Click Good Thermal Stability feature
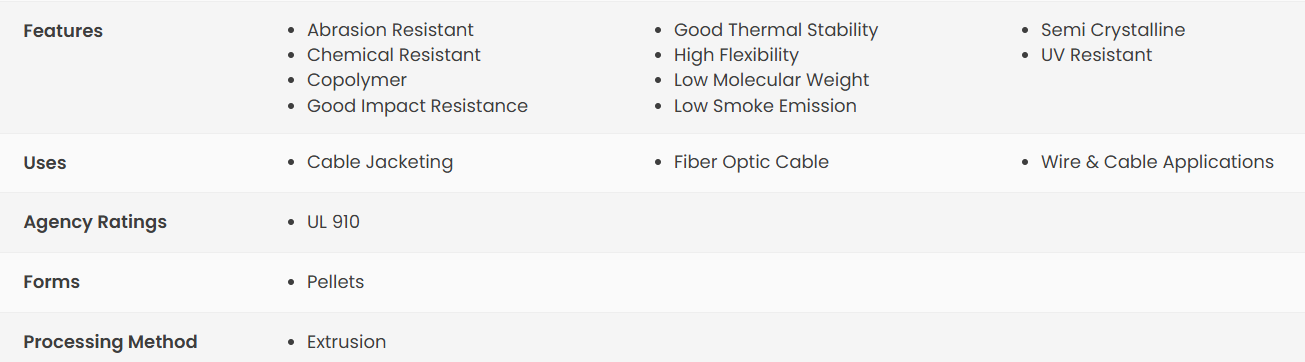Screen dimensions: 1305x362 pos(776,30)
